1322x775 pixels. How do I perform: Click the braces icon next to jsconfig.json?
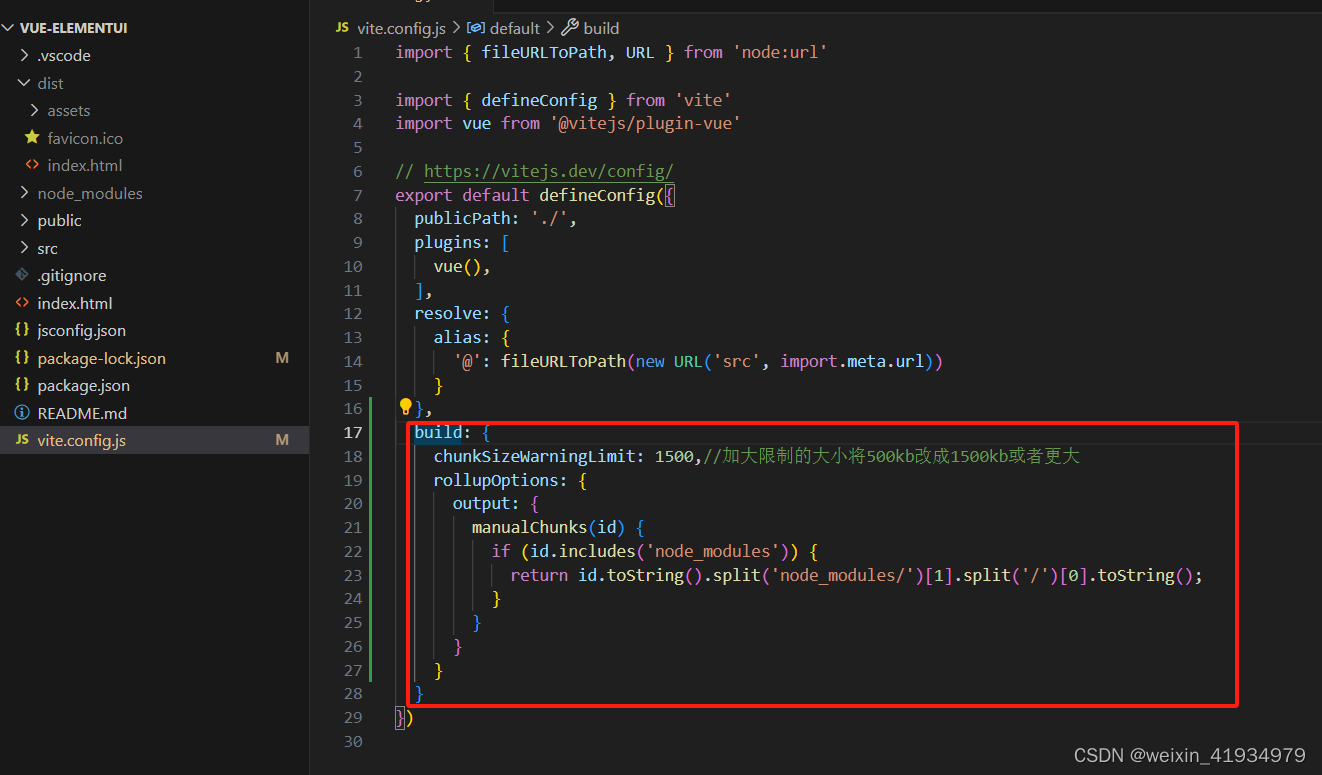22,330
